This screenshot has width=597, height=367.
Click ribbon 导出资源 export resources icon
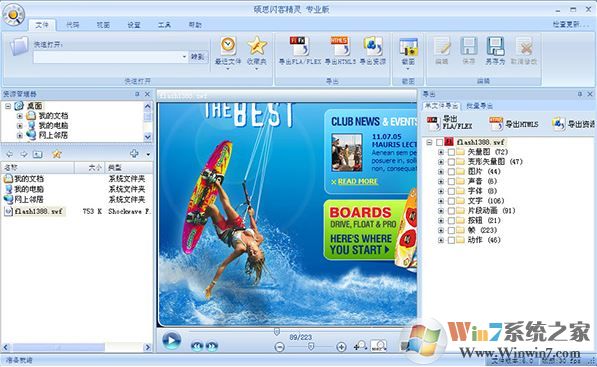373,45
